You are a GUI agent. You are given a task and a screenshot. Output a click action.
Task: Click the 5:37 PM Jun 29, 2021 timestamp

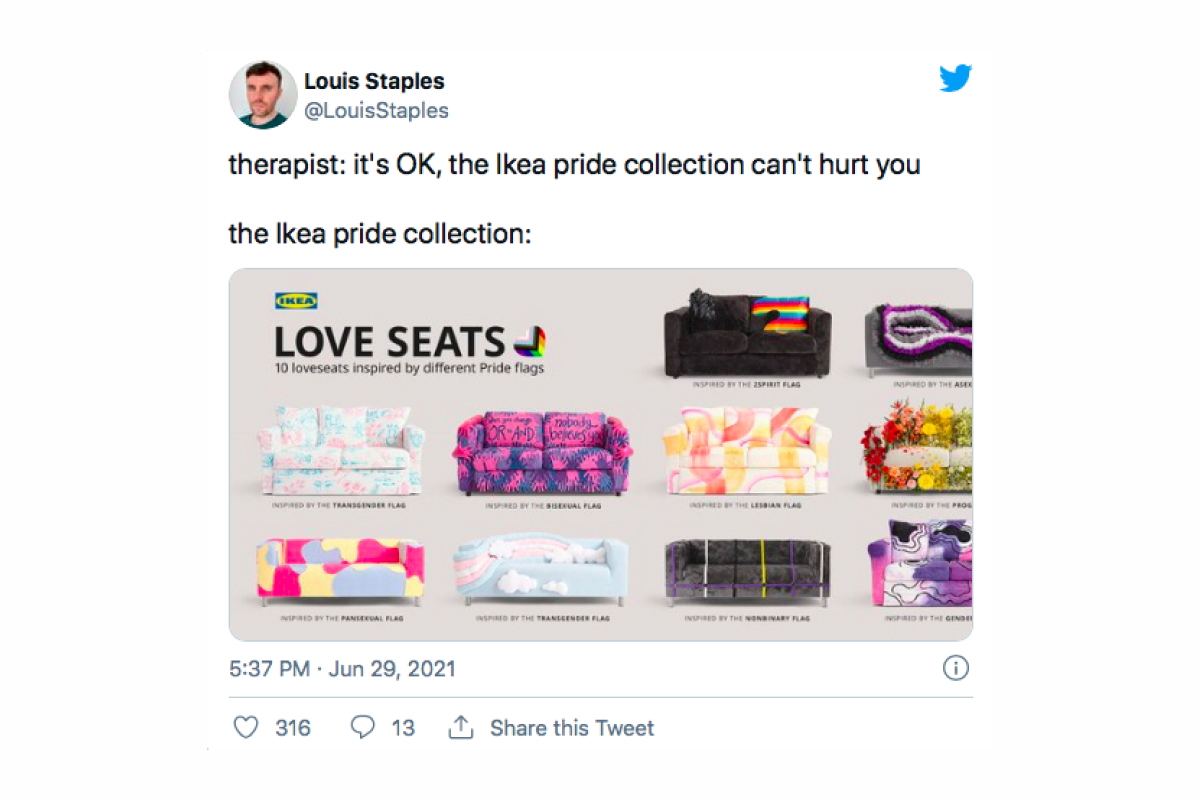pyautogui.click(x=342, y=668)
